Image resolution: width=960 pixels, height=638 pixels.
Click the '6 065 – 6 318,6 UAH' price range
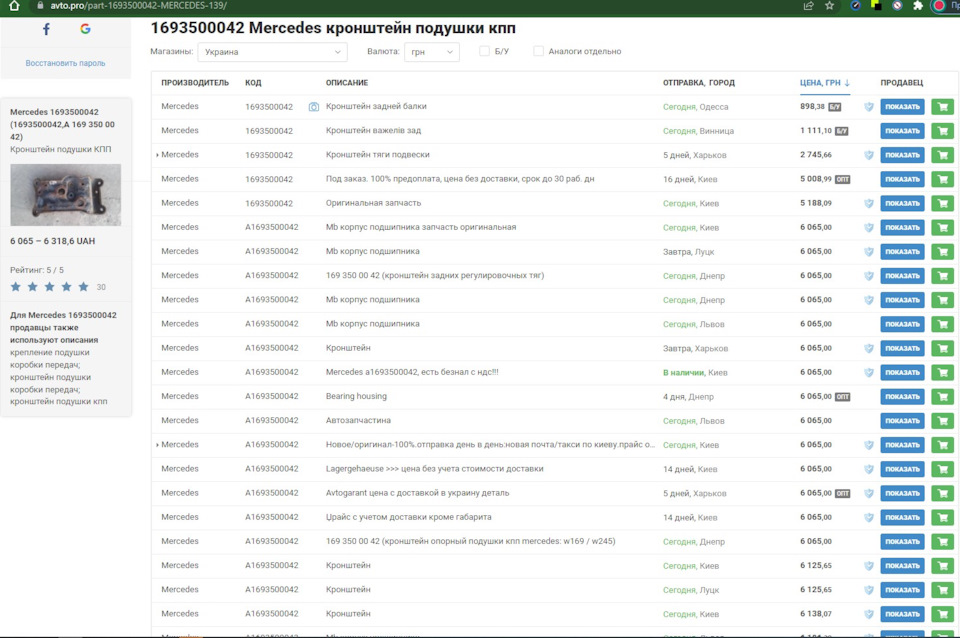(53, 241)
